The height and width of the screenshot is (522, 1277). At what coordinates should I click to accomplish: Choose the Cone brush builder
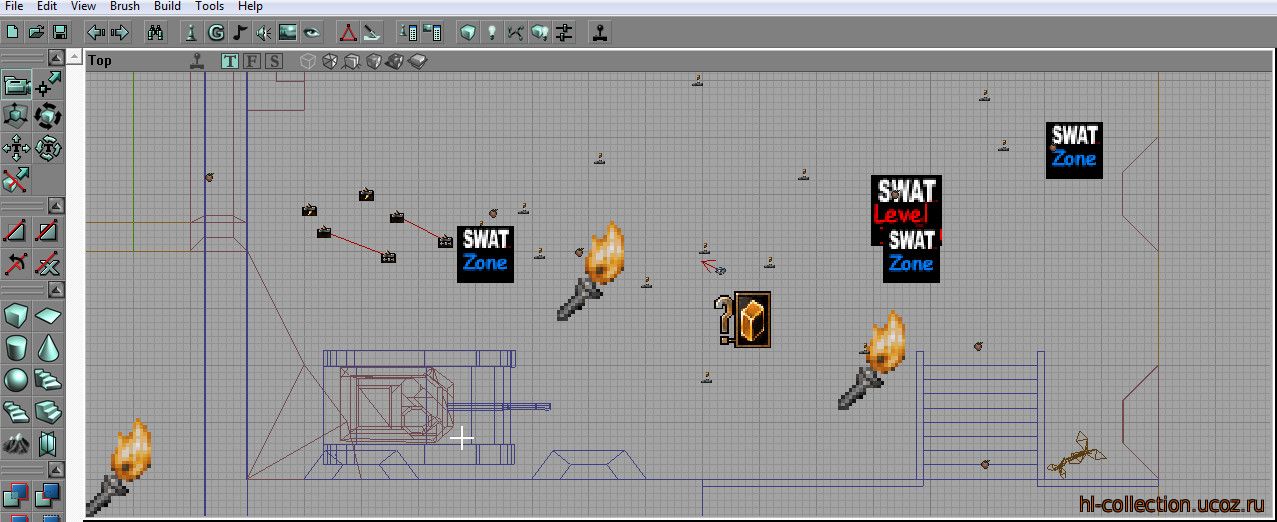click(x=48, y=348)
